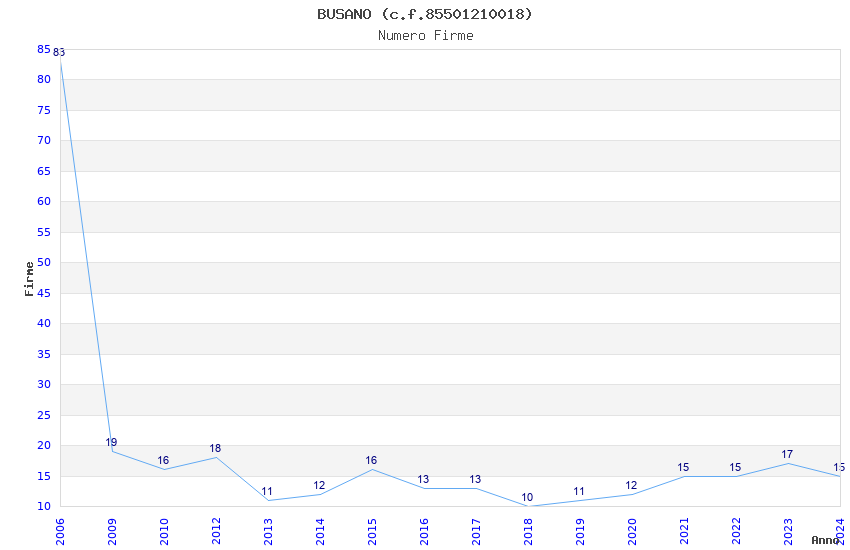850x550 pixels.
Task: Click the x-axis year label 2006
Action: [60, 531]
